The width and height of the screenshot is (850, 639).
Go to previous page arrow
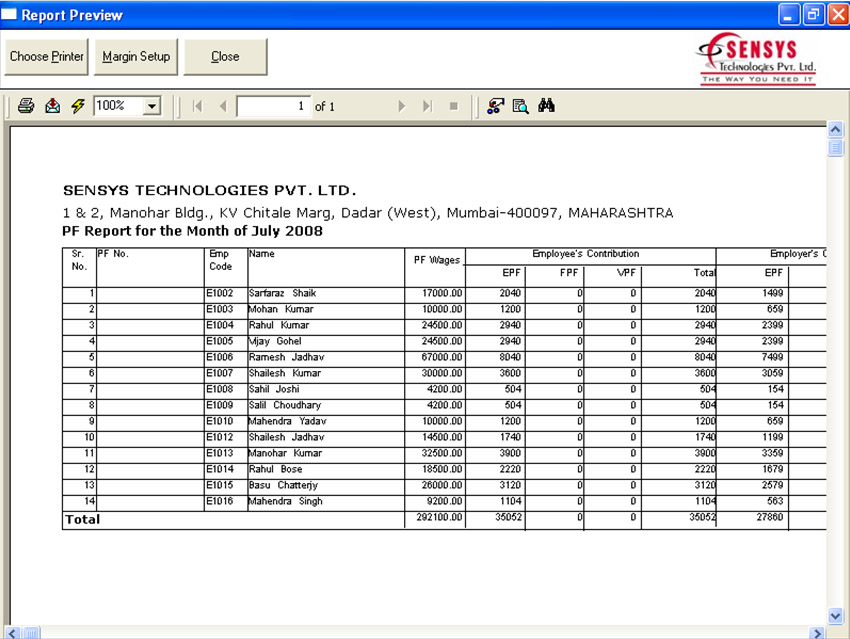(223, 106)
